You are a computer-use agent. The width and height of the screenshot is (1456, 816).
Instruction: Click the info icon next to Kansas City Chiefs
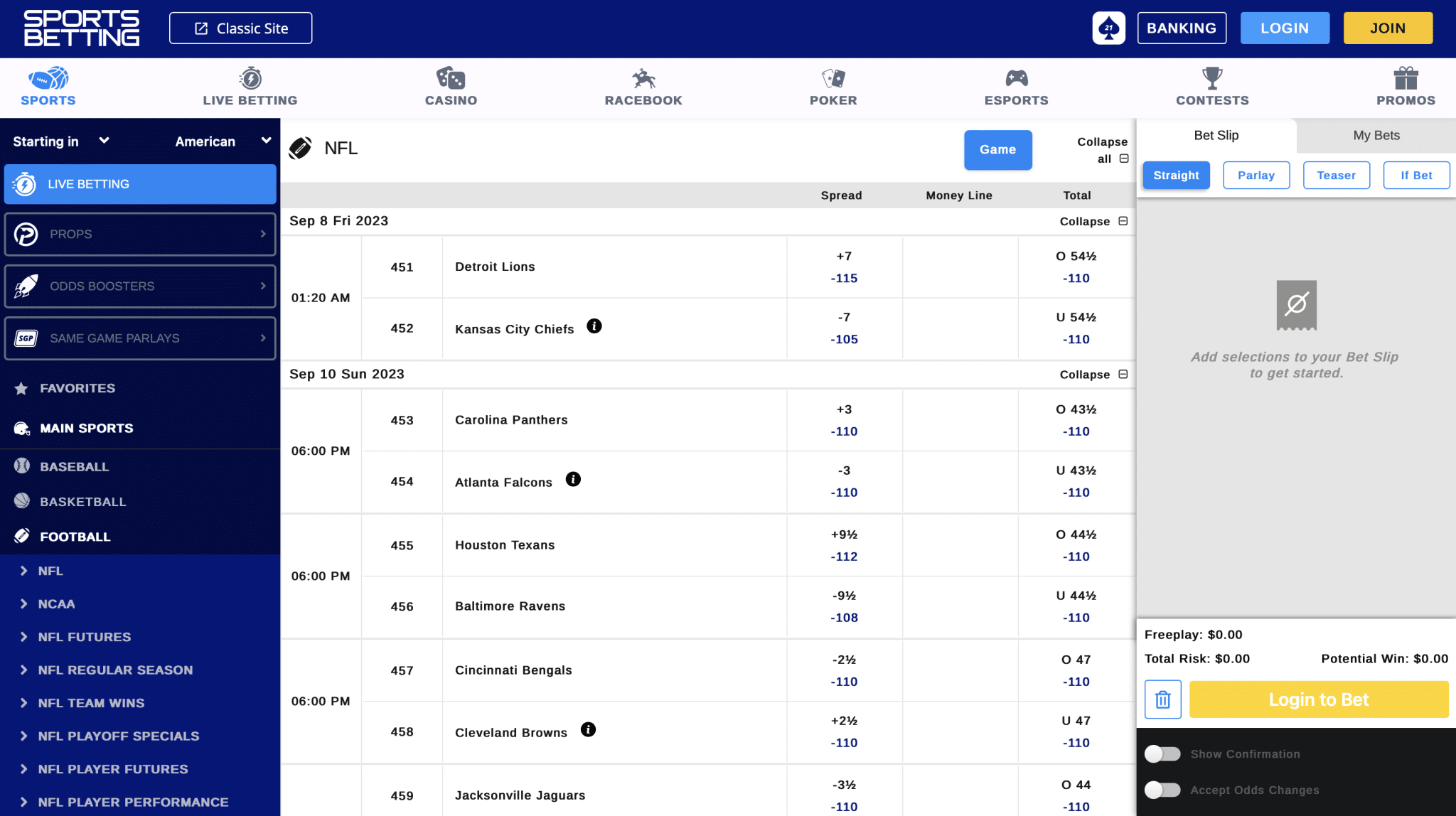coord(594,326)
